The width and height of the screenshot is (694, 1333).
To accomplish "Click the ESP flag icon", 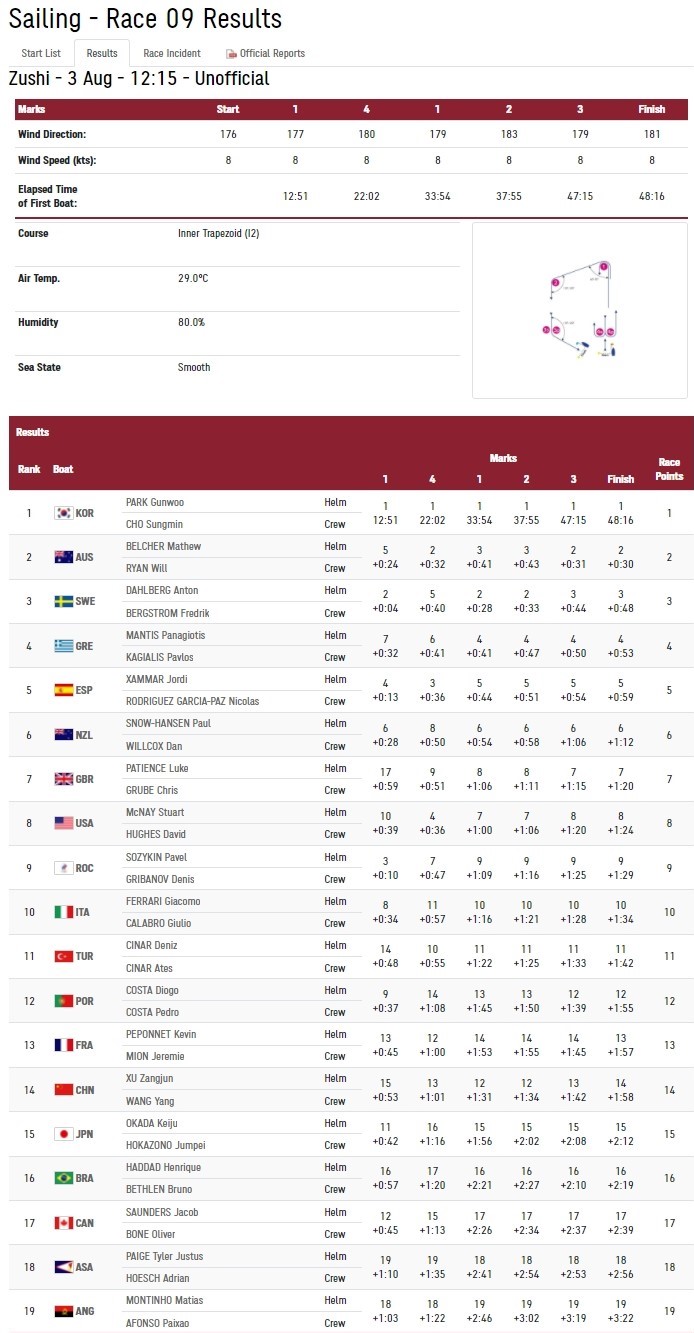I will point(64,690).
